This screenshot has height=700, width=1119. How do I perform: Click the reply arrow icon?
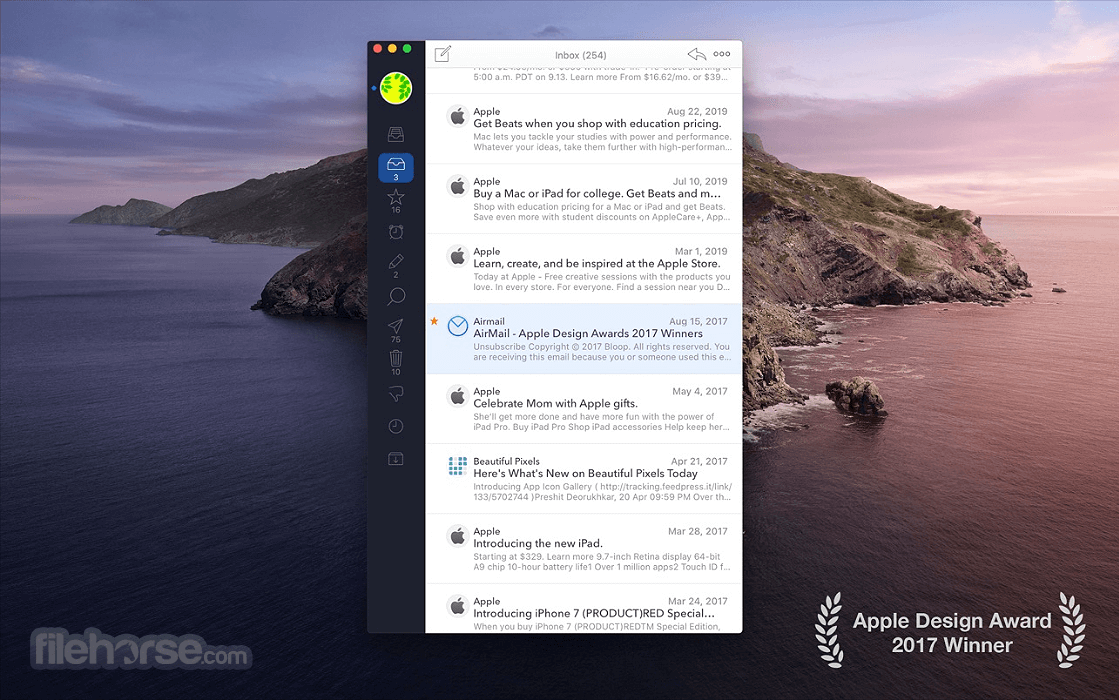tap(697, 54)
